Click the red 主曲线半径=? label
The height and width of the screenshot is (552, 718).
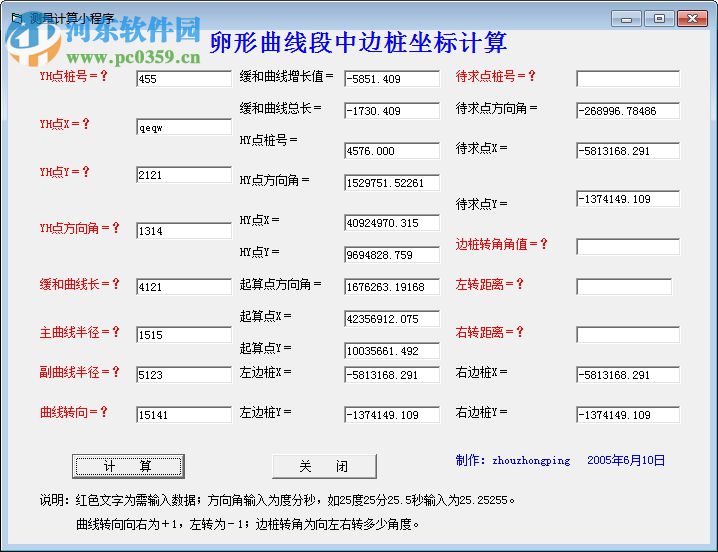coord(80,332)
